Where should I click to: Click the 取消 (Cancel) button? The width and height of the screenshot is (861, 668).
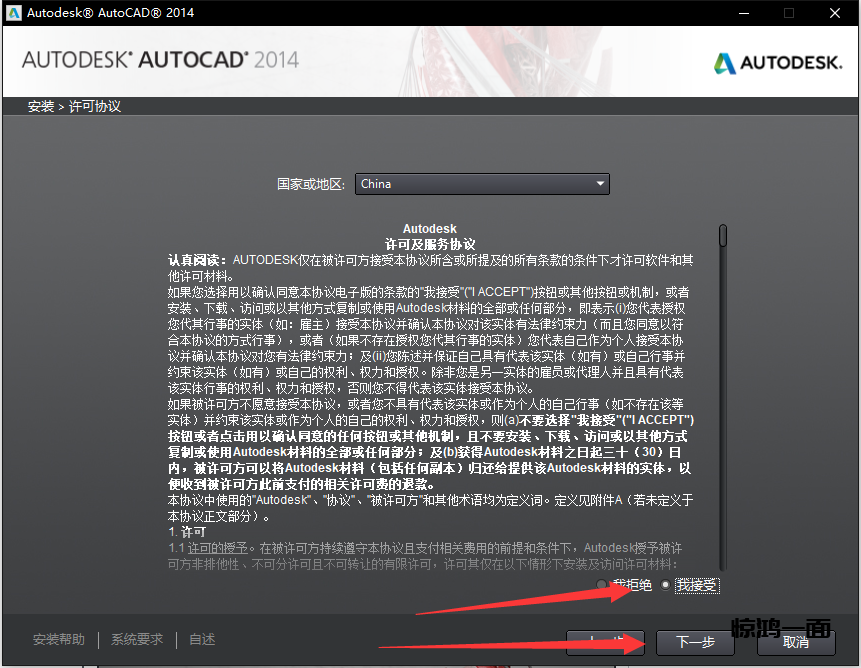click(x=796, y=642)
